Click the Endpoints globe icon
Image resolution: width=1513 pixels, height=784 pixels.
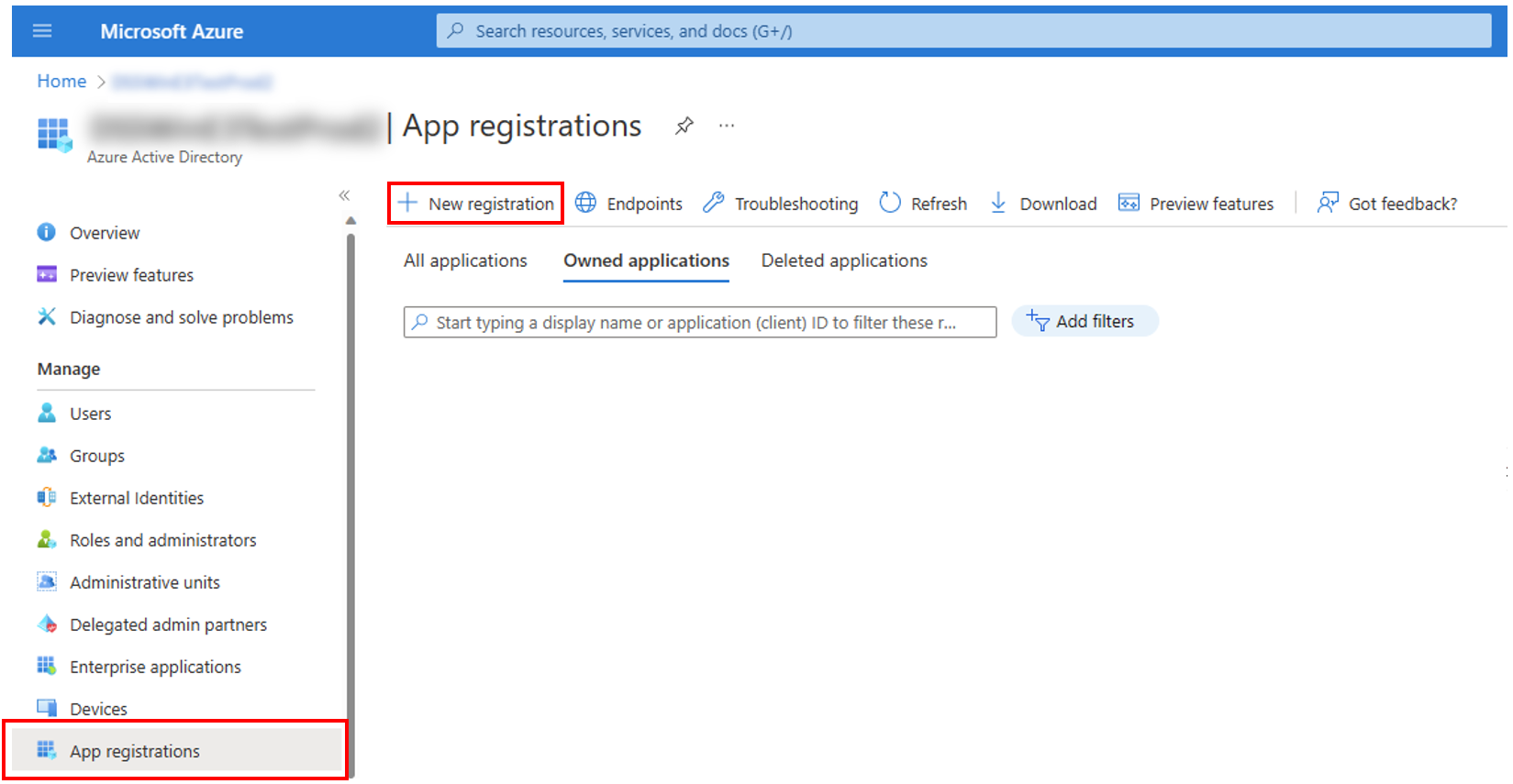(585, 203)
